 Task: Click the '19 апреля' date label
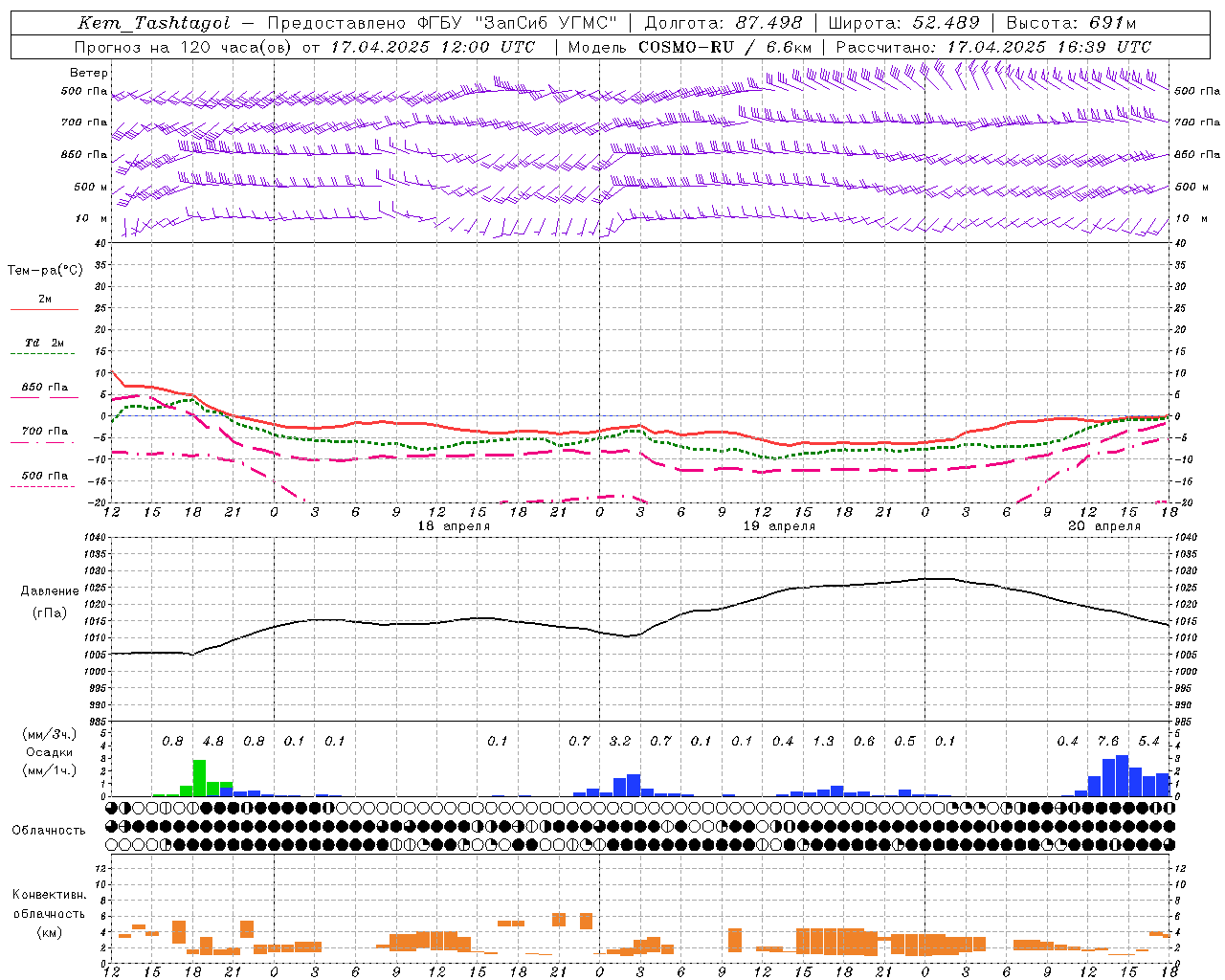tap(779, 526)
